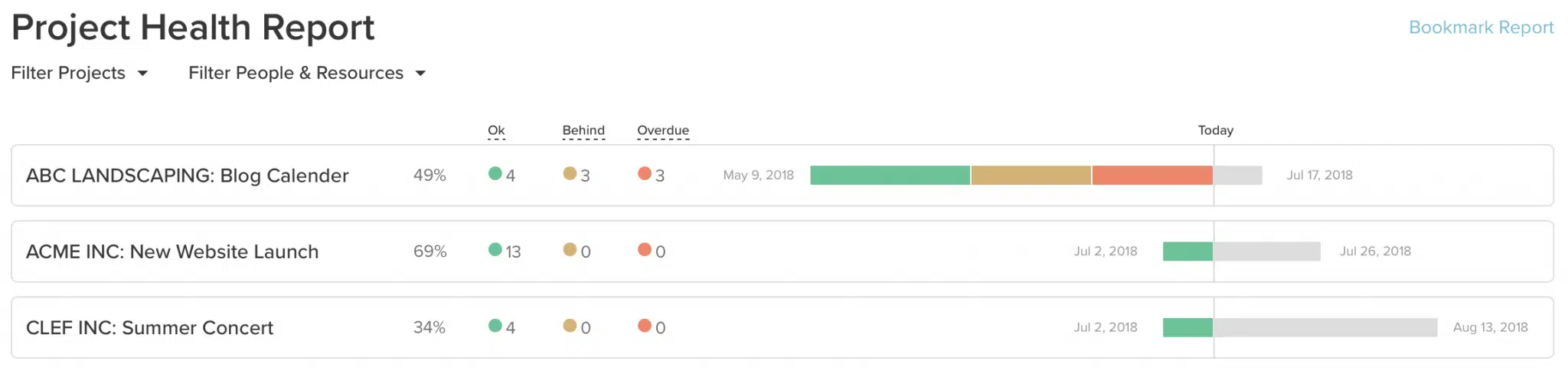Click green Ok dot for CLEF Inc

point(495,325)
